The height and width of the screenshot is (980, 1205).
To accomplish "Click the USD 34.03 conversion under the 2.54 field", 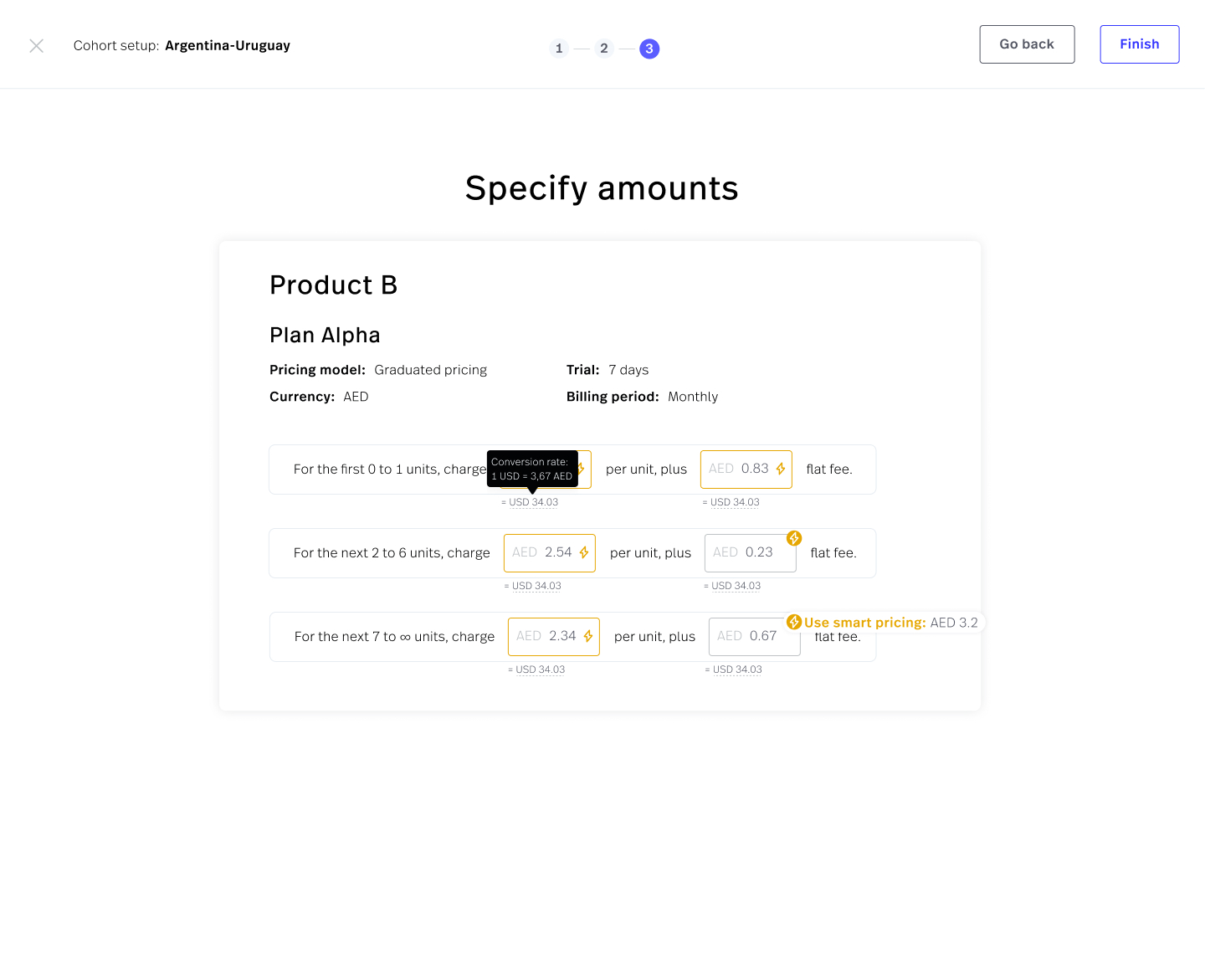I will [536, 587].
